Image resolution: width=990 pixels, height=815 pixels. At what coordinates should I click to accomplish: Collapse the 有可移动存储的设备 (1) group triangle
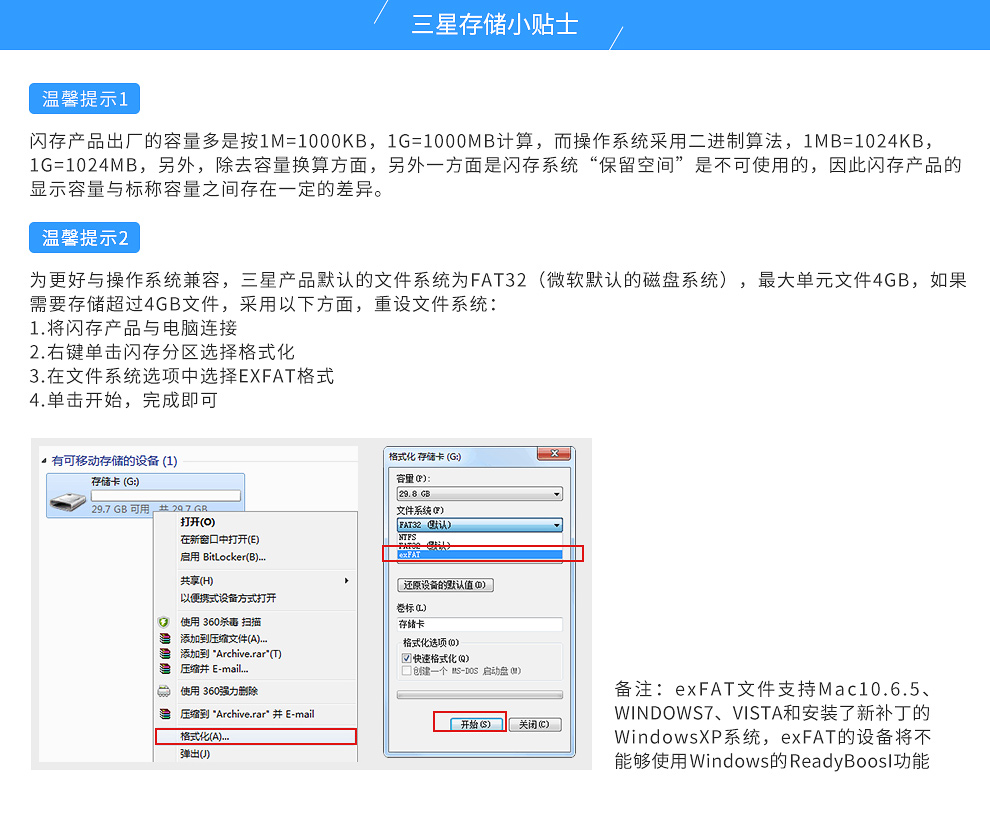tap(44, 461)
